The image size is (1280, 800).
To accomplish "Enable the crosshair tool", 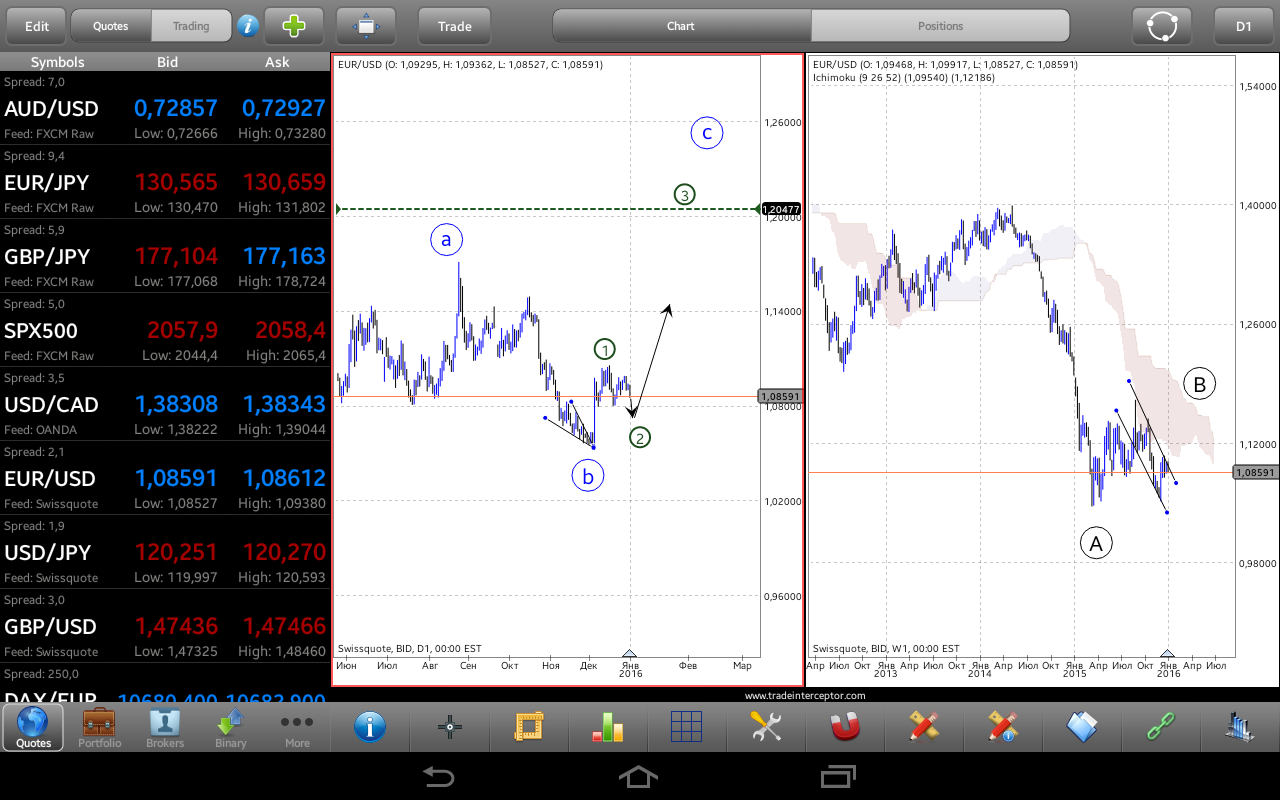I will pyautogui.click(x=450, y=727).
